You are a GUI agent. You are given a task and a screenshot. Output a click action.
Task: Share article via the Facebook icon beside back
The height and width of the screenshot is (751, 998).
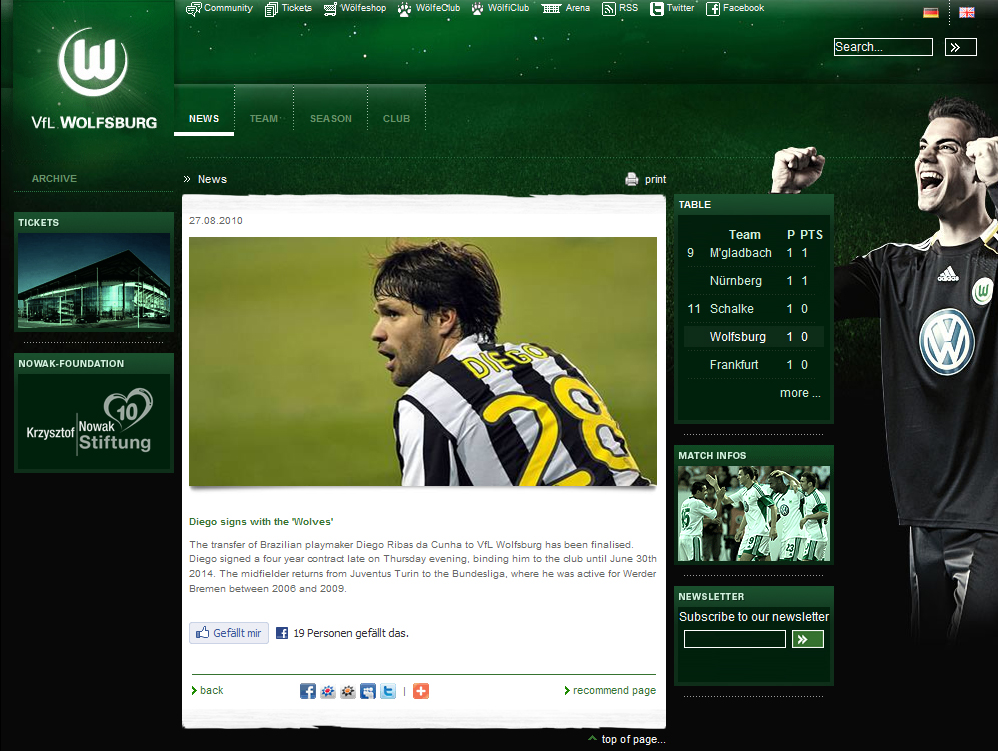(307, 691)
